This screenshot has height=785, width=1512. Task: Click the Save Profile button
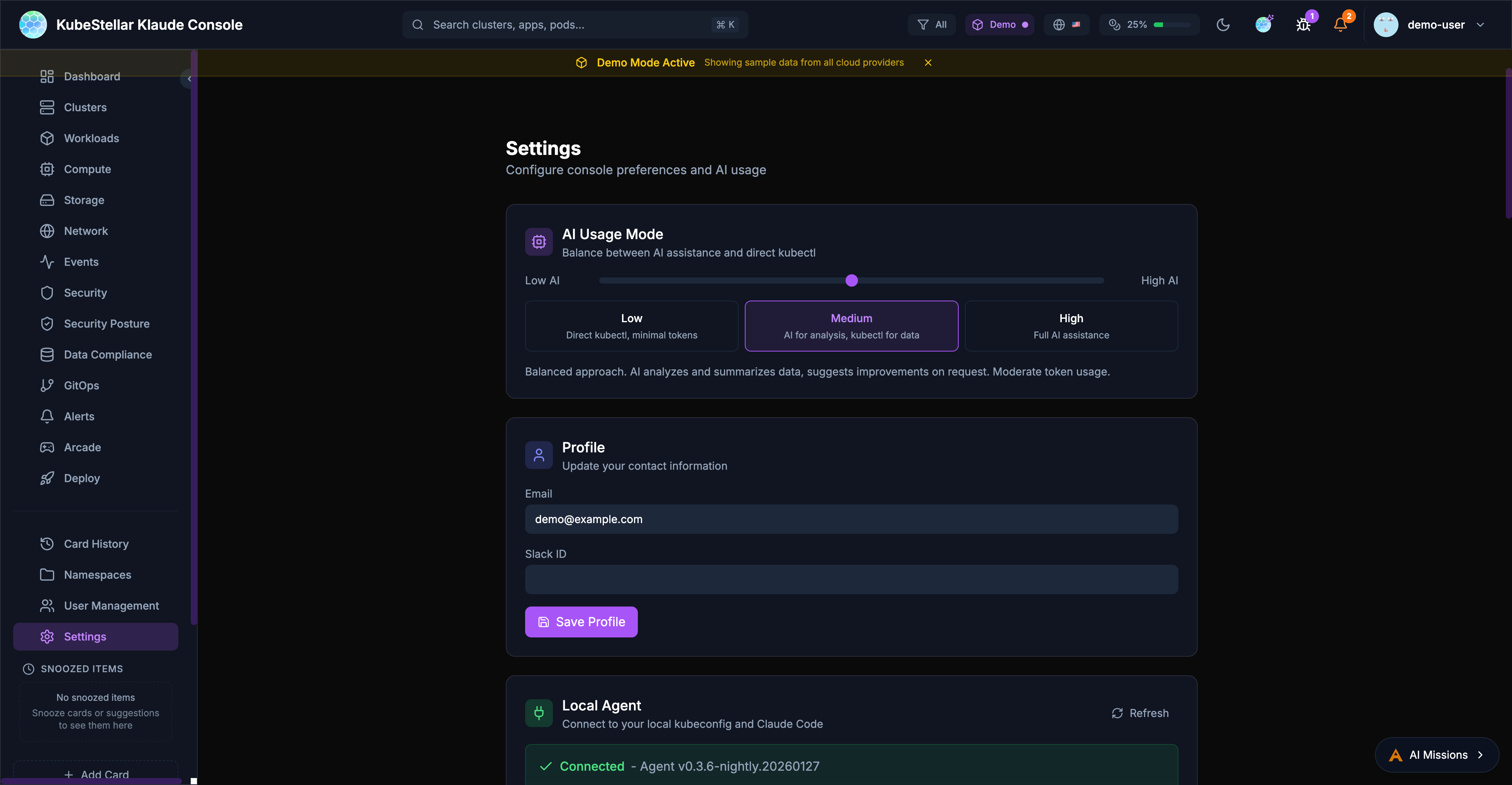tap(580, 622)
